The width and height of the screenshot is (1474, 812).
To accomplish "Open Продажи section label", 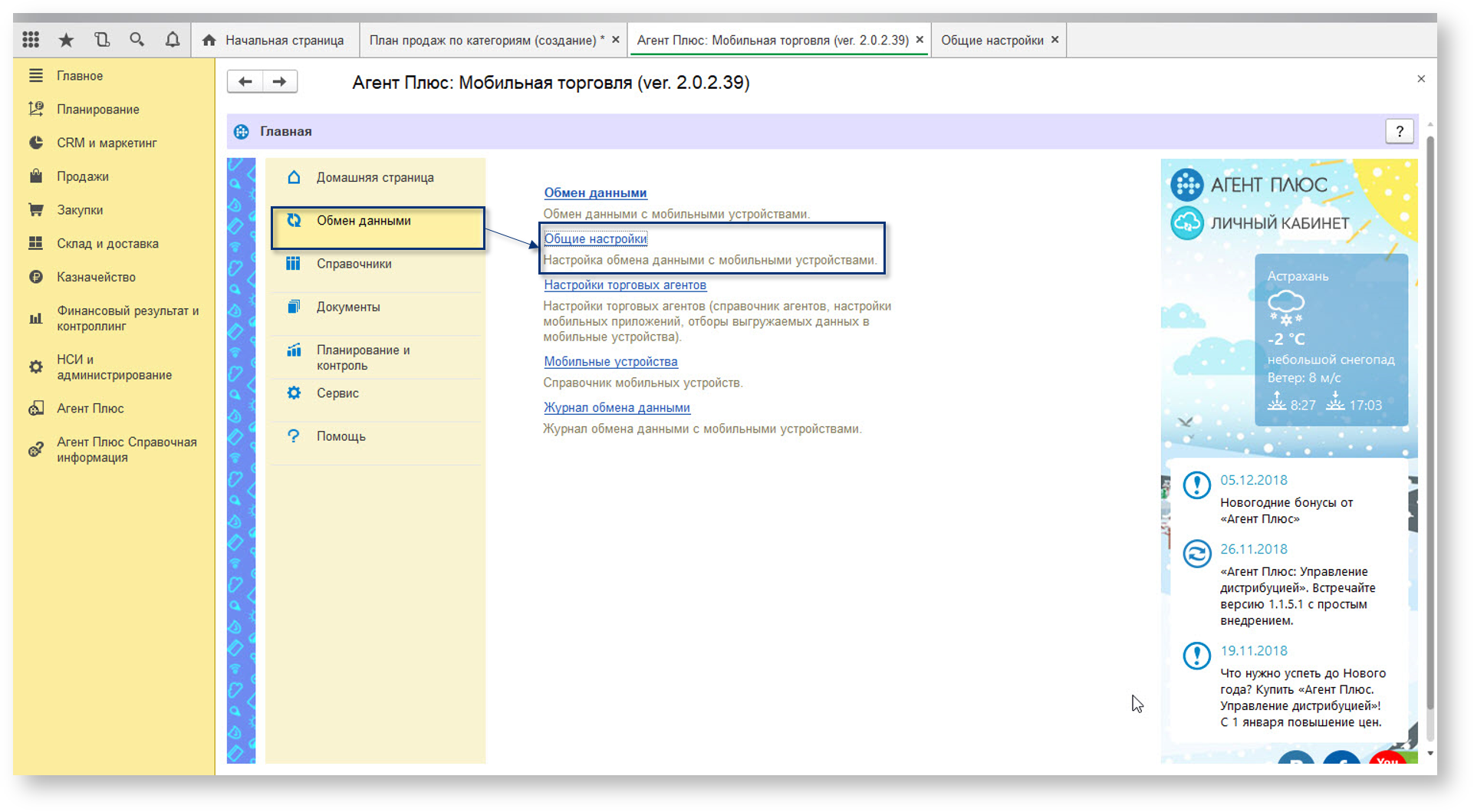I will tap(83, 176).
